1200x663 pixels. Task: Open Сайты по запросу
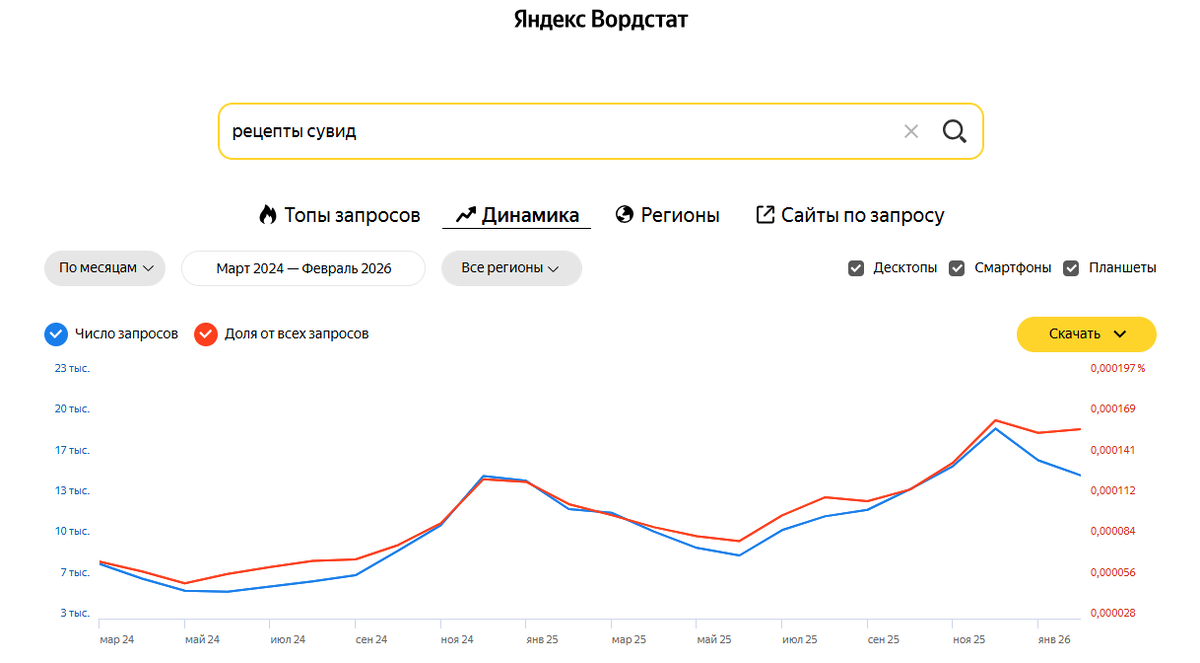pos(862,214)
